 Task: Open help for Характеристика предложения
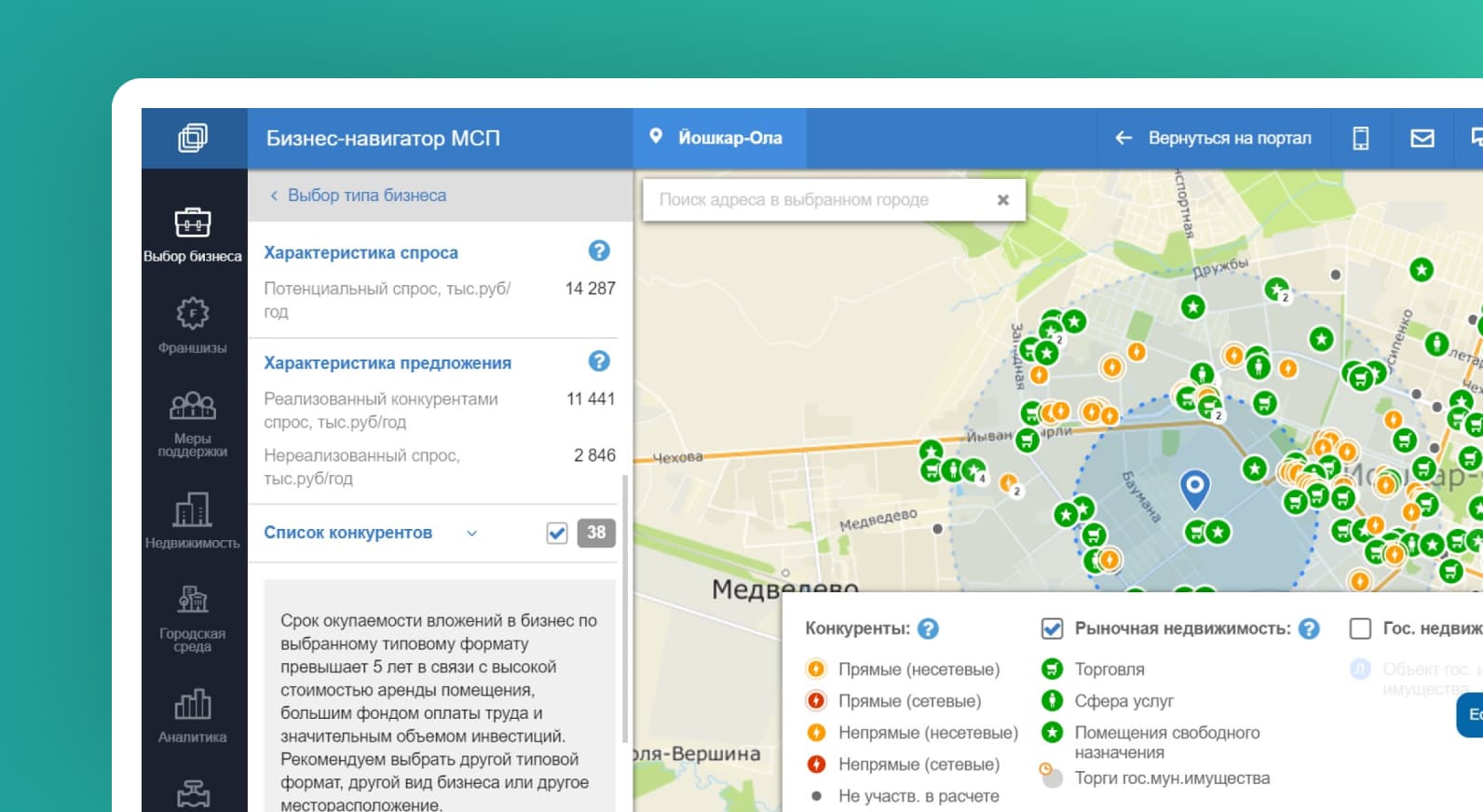pyautogui.click(x=599, y=360)
